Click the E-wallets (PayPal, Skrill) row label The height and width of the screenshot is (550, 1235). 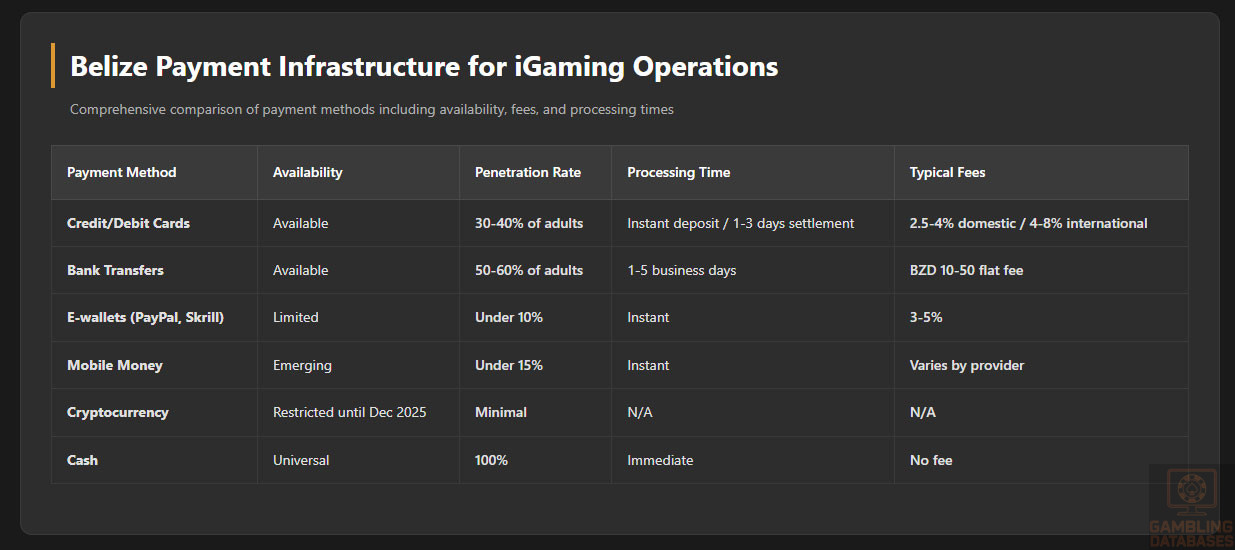[145, 317]
